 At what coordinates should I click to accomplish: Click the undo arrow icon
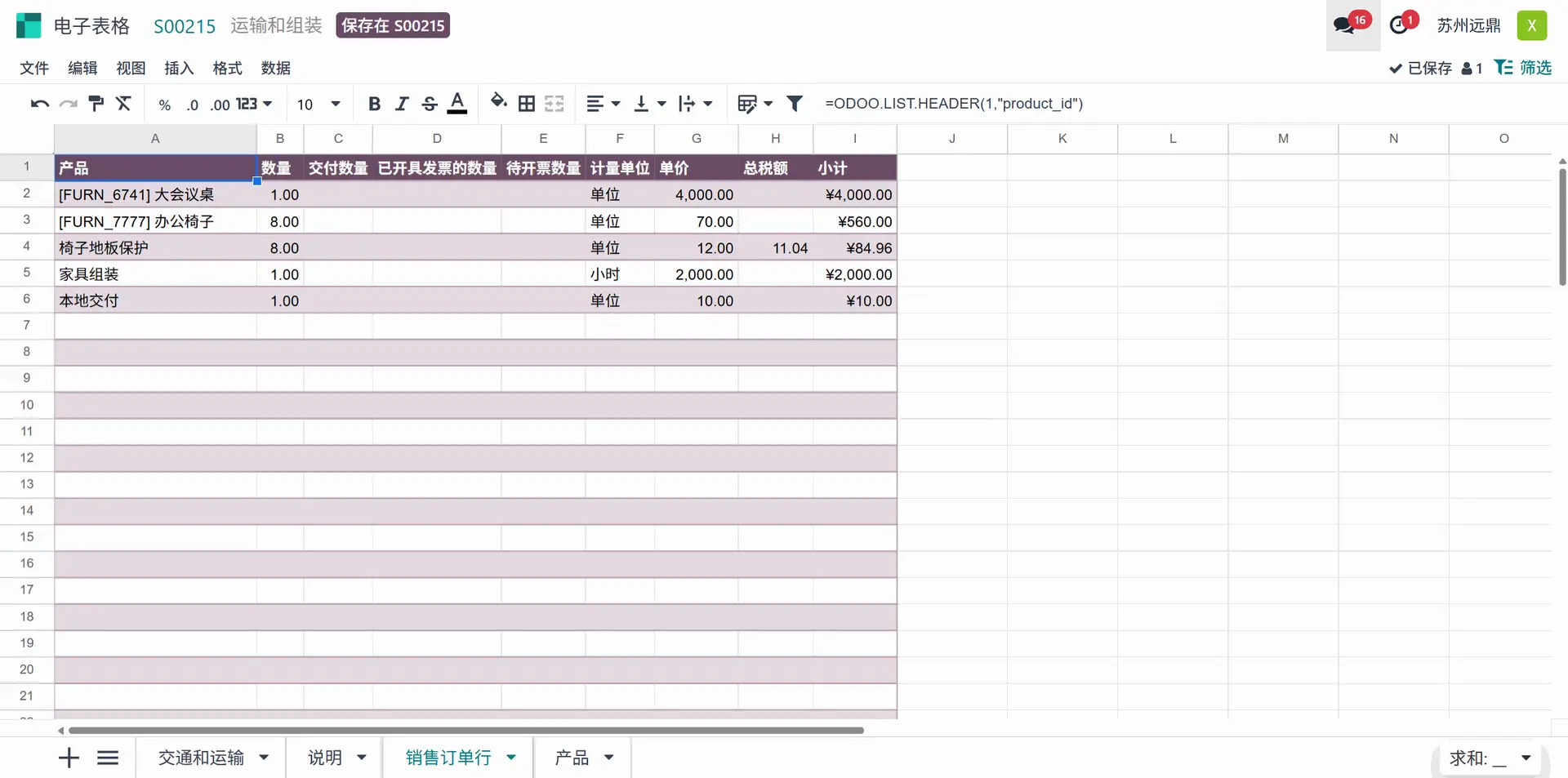pyautogui.click(x=39, y=104)
